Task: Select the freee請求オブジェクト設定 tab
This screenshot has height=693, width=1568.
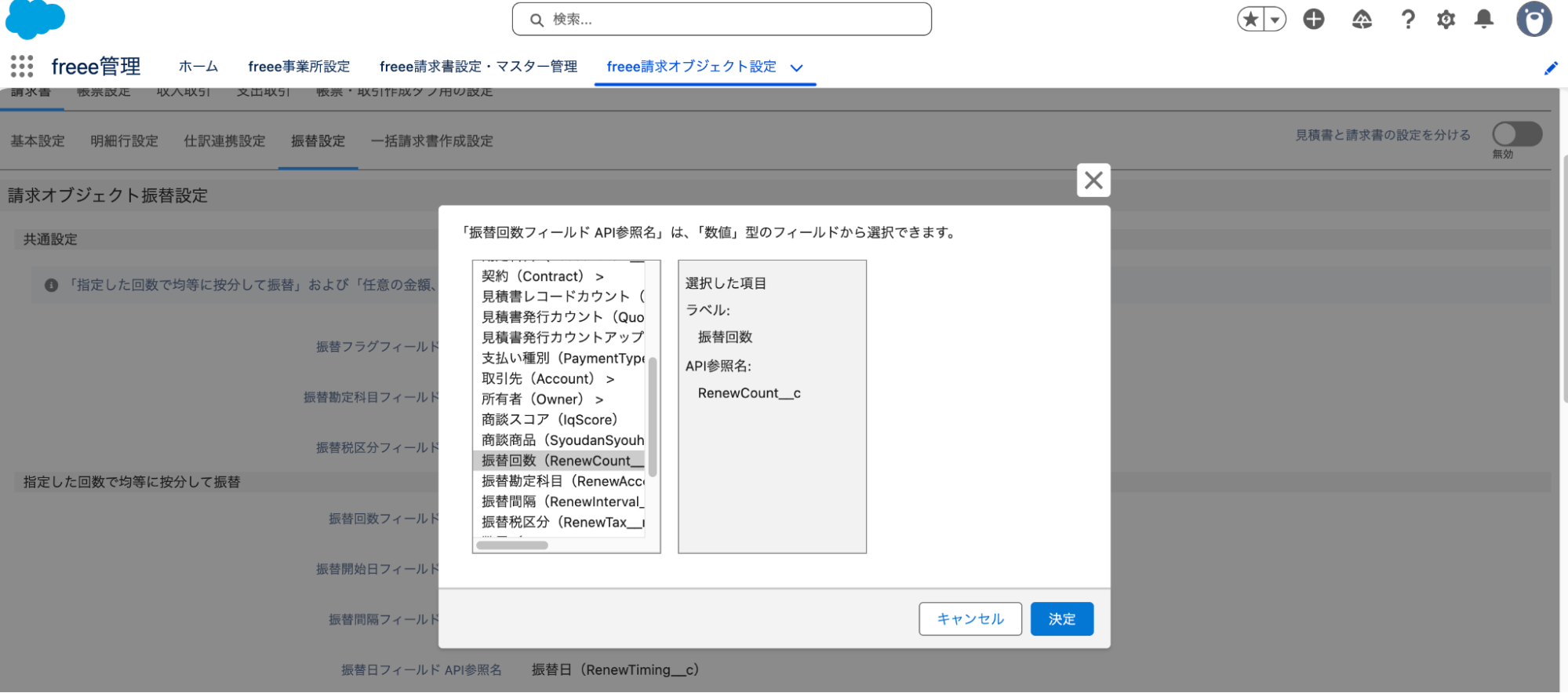Action: [691, 67]
